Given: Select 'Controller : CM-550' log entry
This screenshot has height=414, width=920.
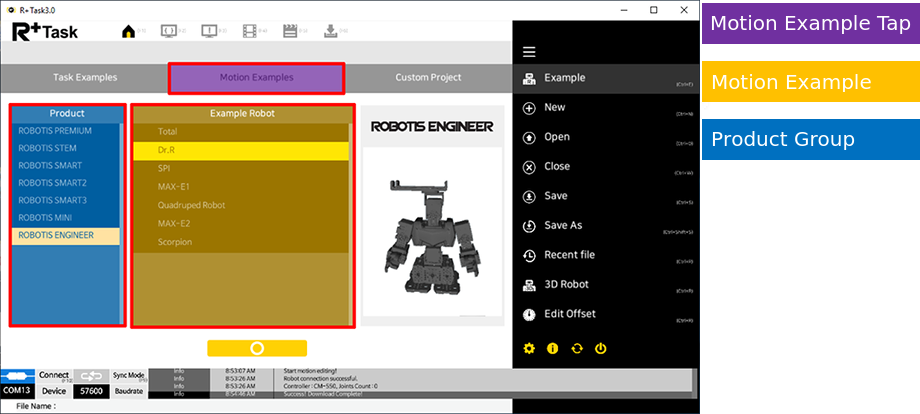Looking at the screenshot, I should point(330,386).
